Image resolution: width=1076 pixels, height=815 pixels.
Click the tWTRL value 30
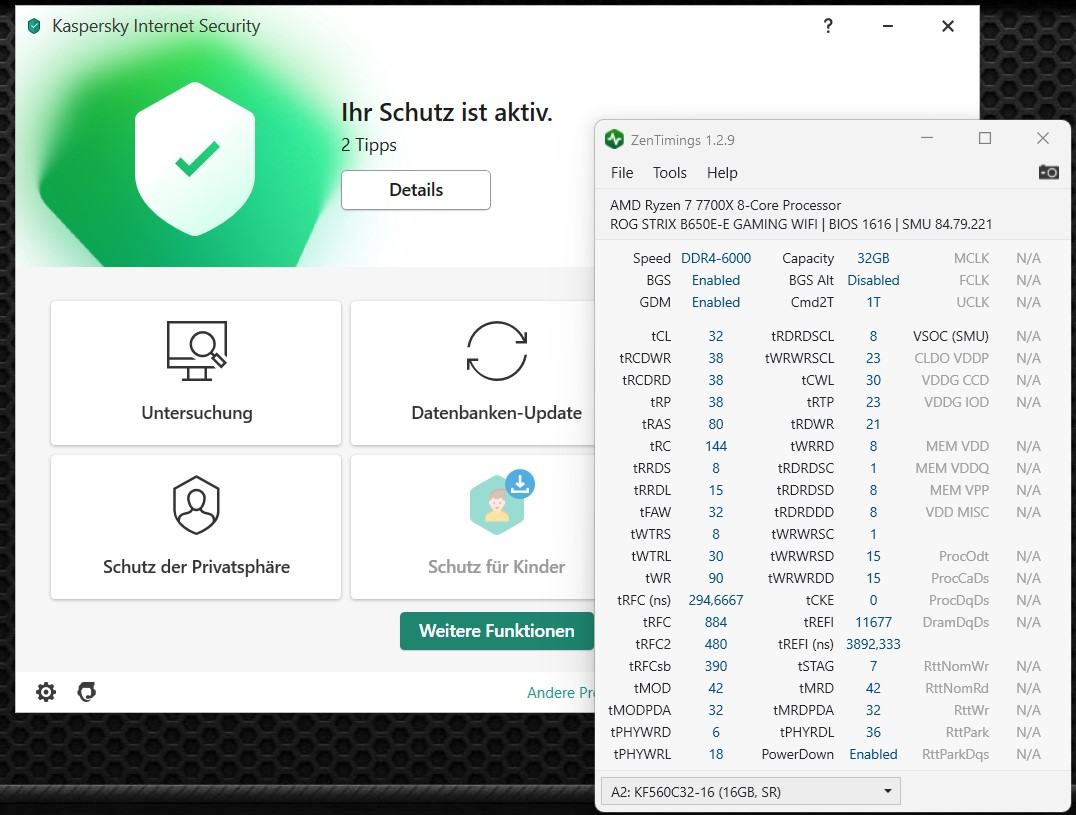(x=716, y=556)
